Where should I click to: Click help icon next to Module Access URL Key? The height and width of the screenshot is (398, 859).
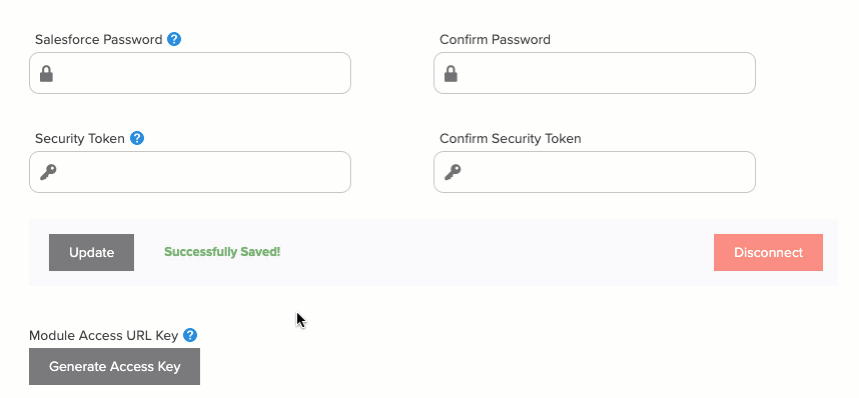point(190,335)
